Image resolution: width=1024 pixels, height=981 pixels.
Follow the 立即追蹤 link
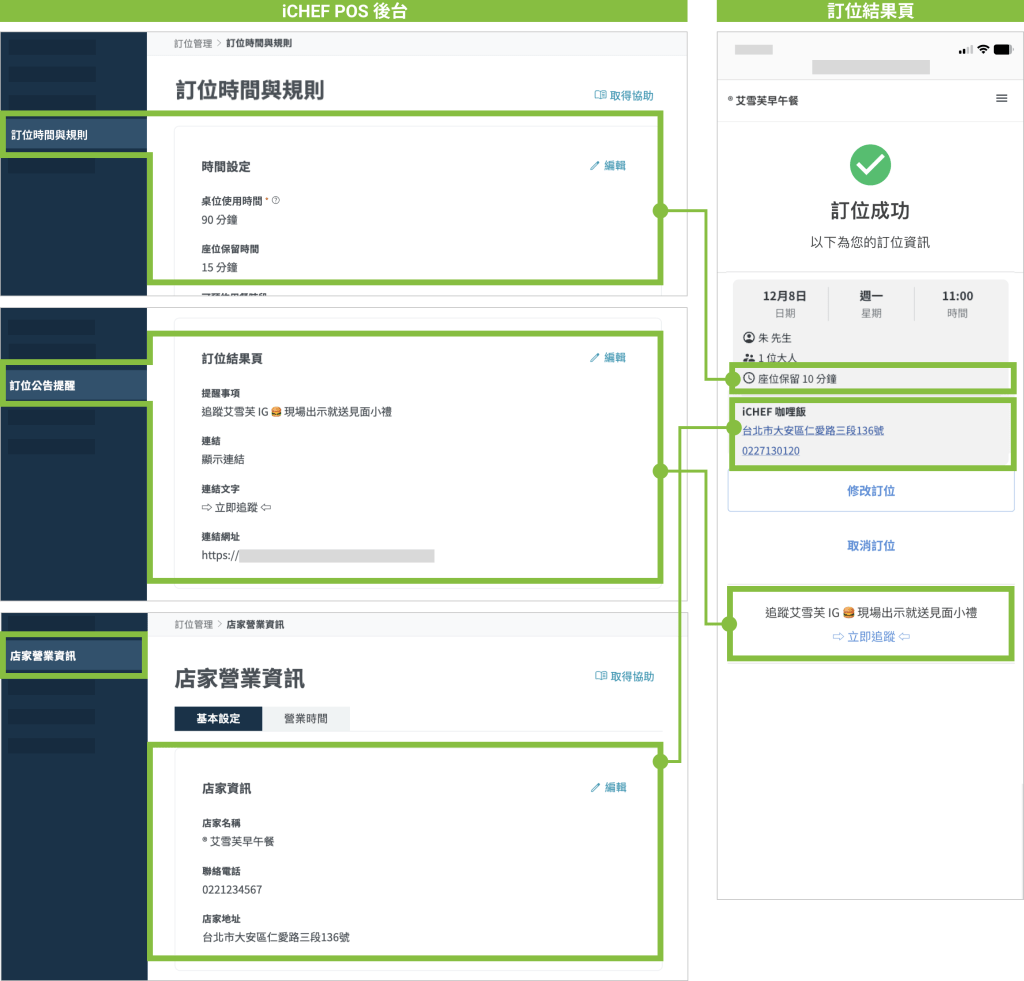(870, 637)
